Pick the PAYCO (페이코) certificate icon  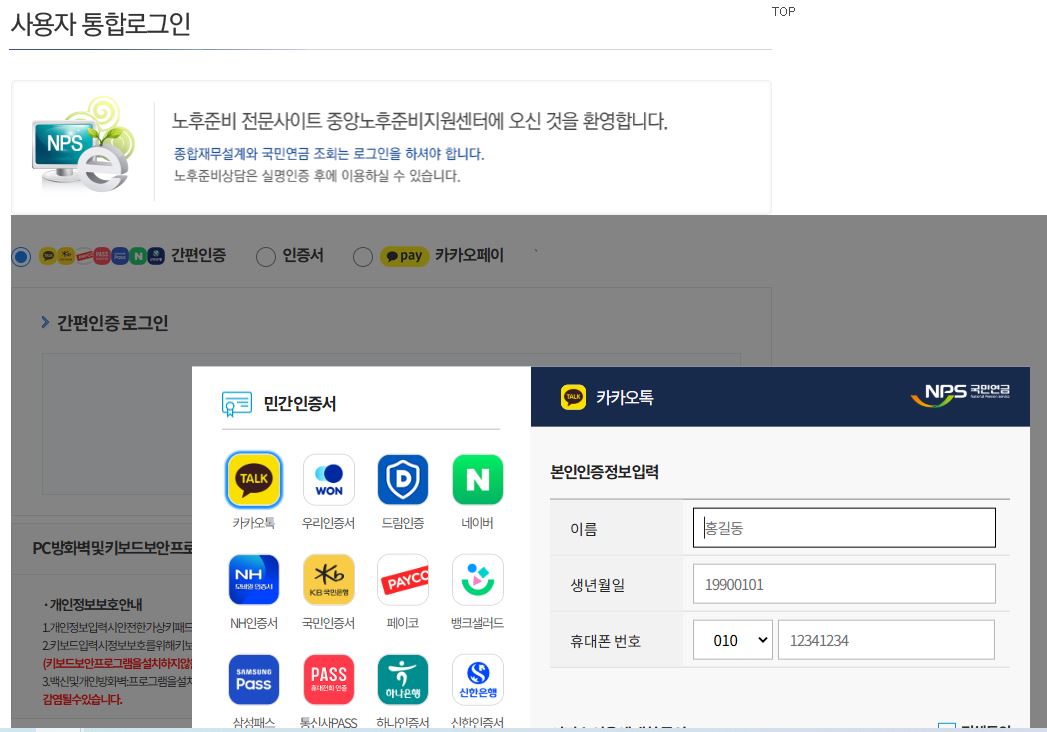click(x=403, y=580)
